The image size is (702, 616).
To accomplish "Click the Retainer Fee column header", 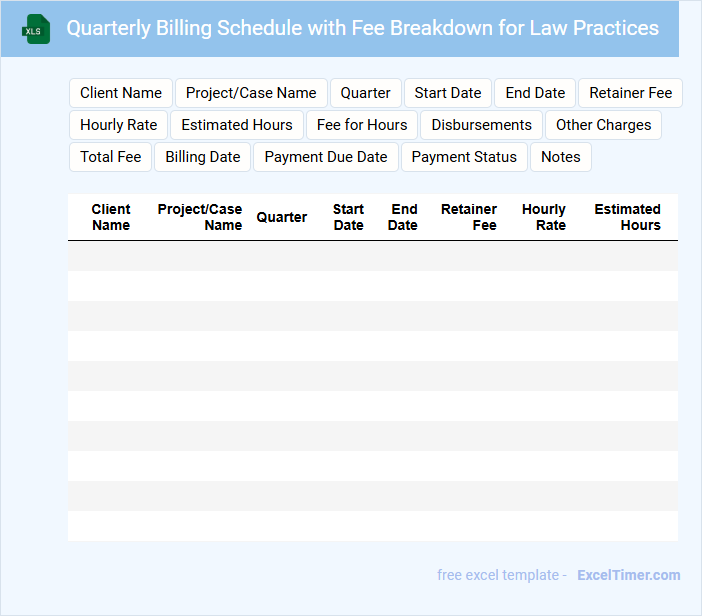I will click(470, 217).
